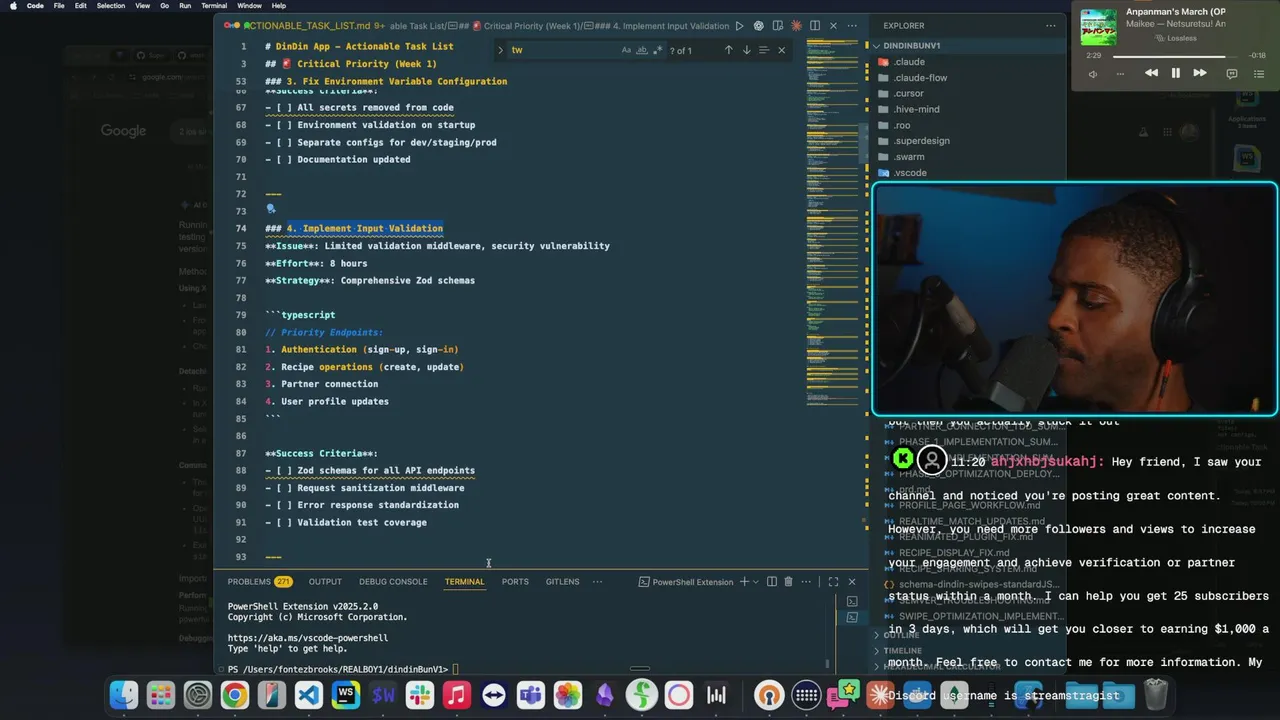Image resolution: width=1280 pixels, height=720 pixels.
Task: Open Obsidian from the dock
Action: (x=605, y=695)
